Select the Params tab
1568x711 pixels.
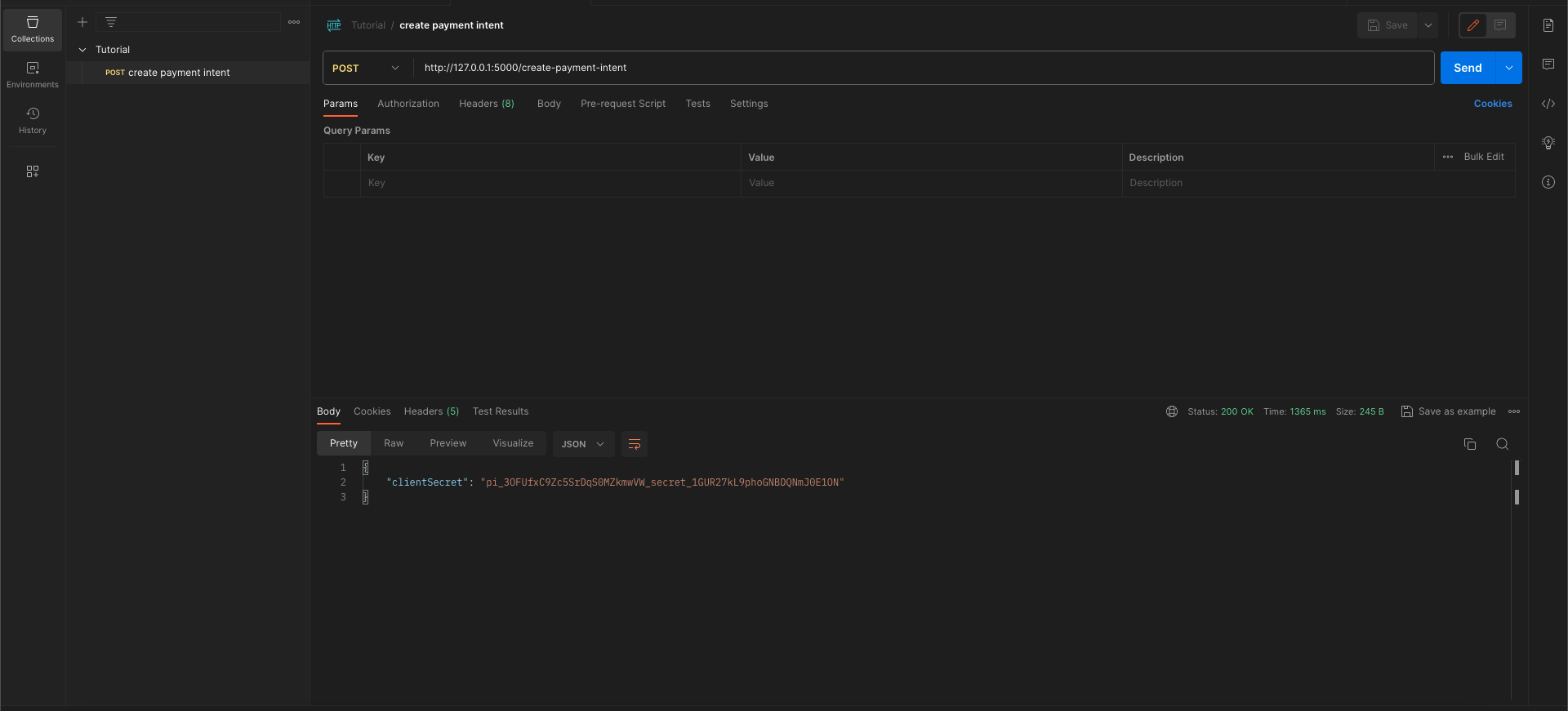click(341, 104)
